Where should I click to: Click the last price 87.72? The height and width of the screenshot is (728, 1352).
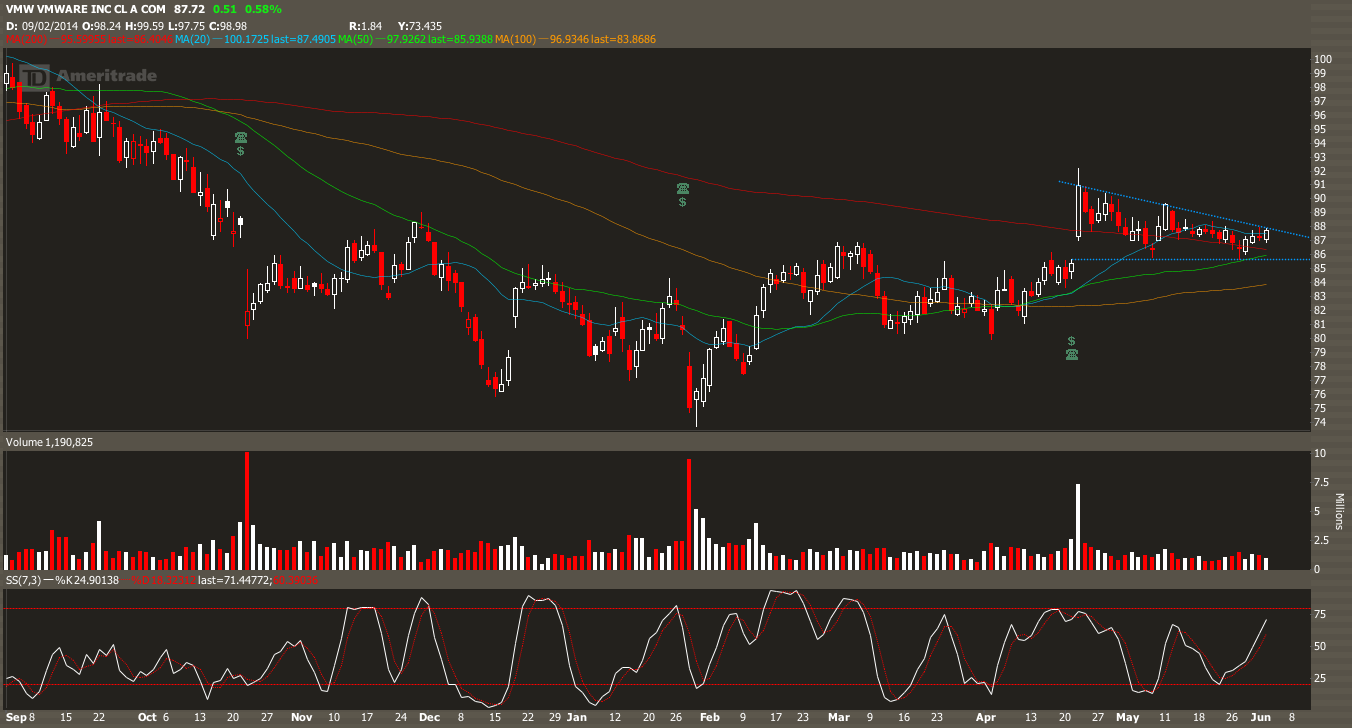pyautogui.click(x=189, y=8)
